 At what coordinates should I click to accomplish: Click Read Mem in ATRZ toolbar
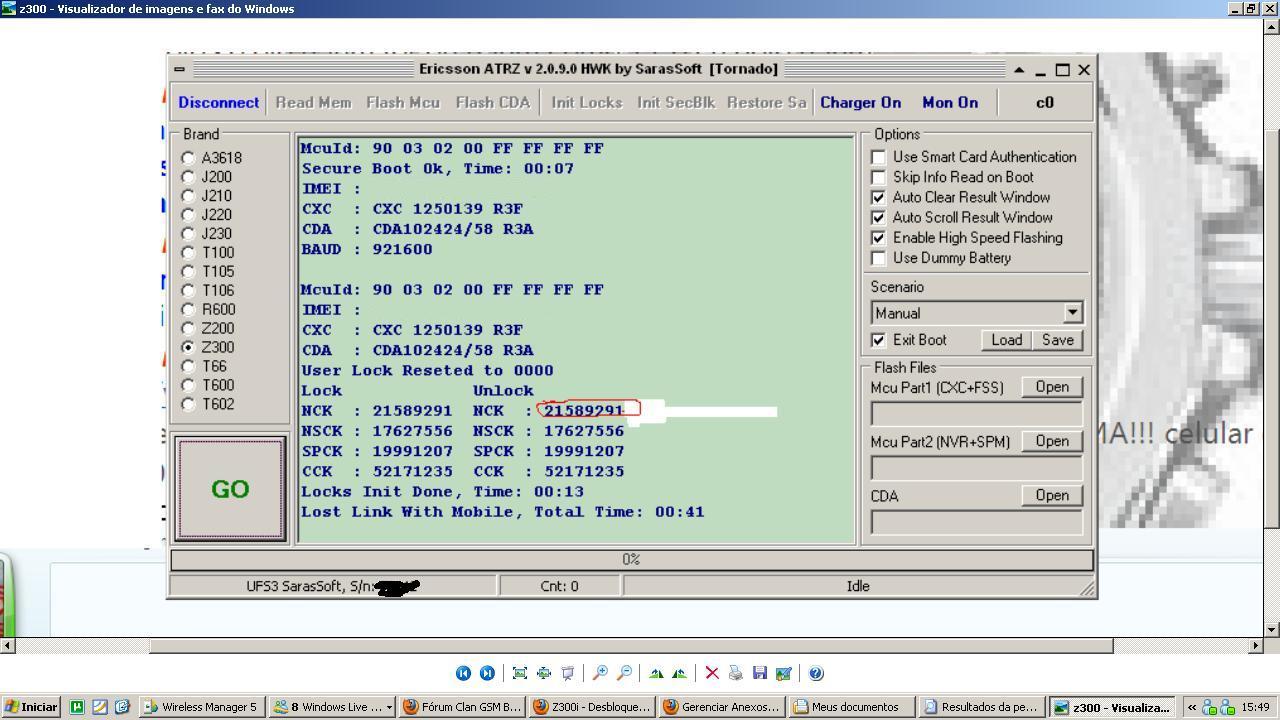313,102
